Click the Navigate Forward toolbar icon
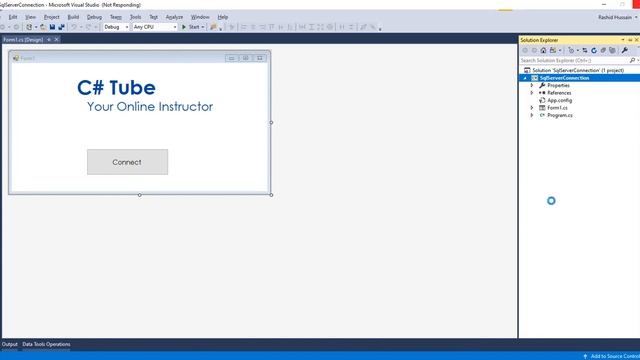The width and height of the screenshot is (640, 360). (16, 27)
